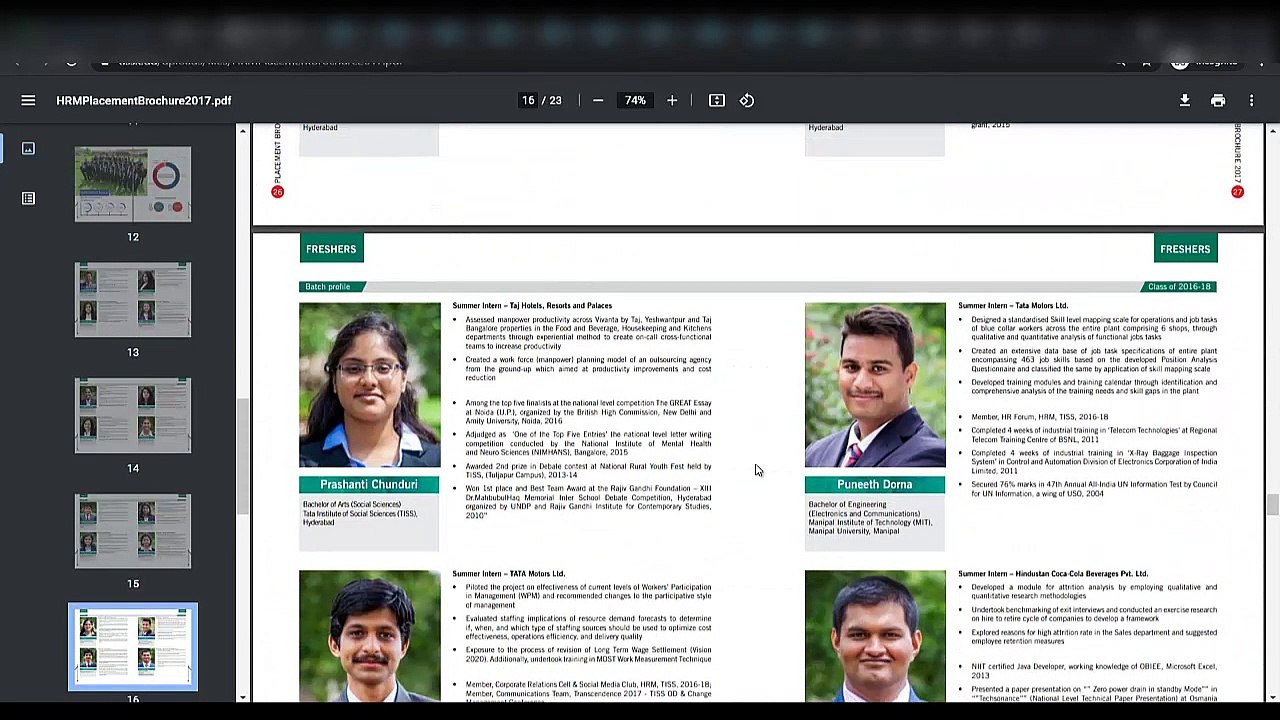The height and width of the screenshot is (720, 1280).
Task: Click the 'NIIT certified Java Developer' bullet
Action: coord(1094,670)
